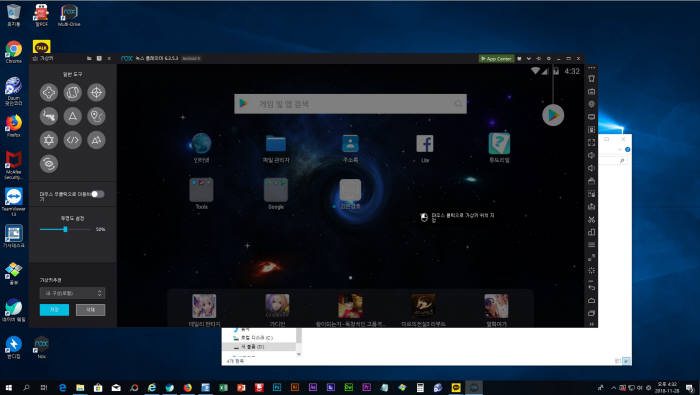Click the Android home icon in sidebar
The width and height of the screenshot is (700, 395).
click(592, 300)
